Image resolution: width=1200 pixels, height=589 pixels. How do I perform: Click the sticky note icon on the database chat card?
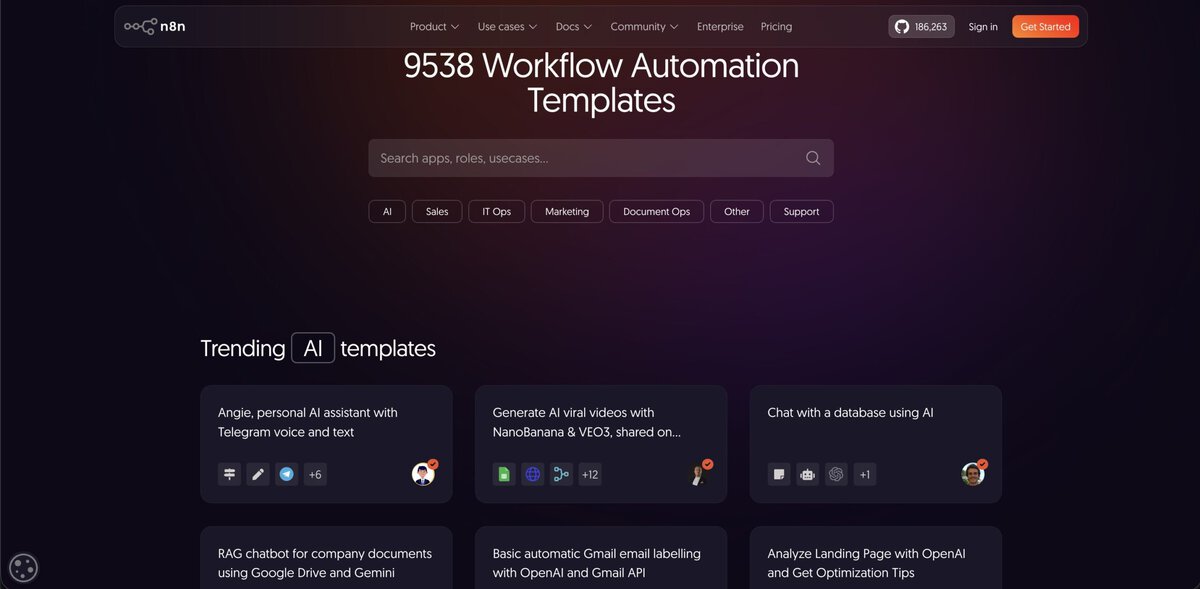click(779, 474)
